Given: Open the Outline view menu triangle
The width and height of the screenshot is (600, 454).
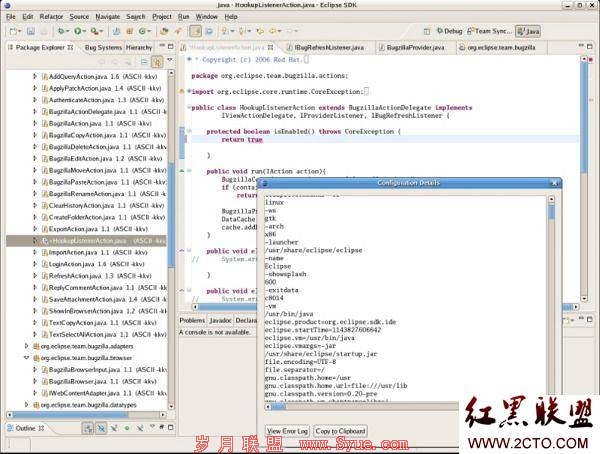Looking at the screenshot, I should (152, 426).
